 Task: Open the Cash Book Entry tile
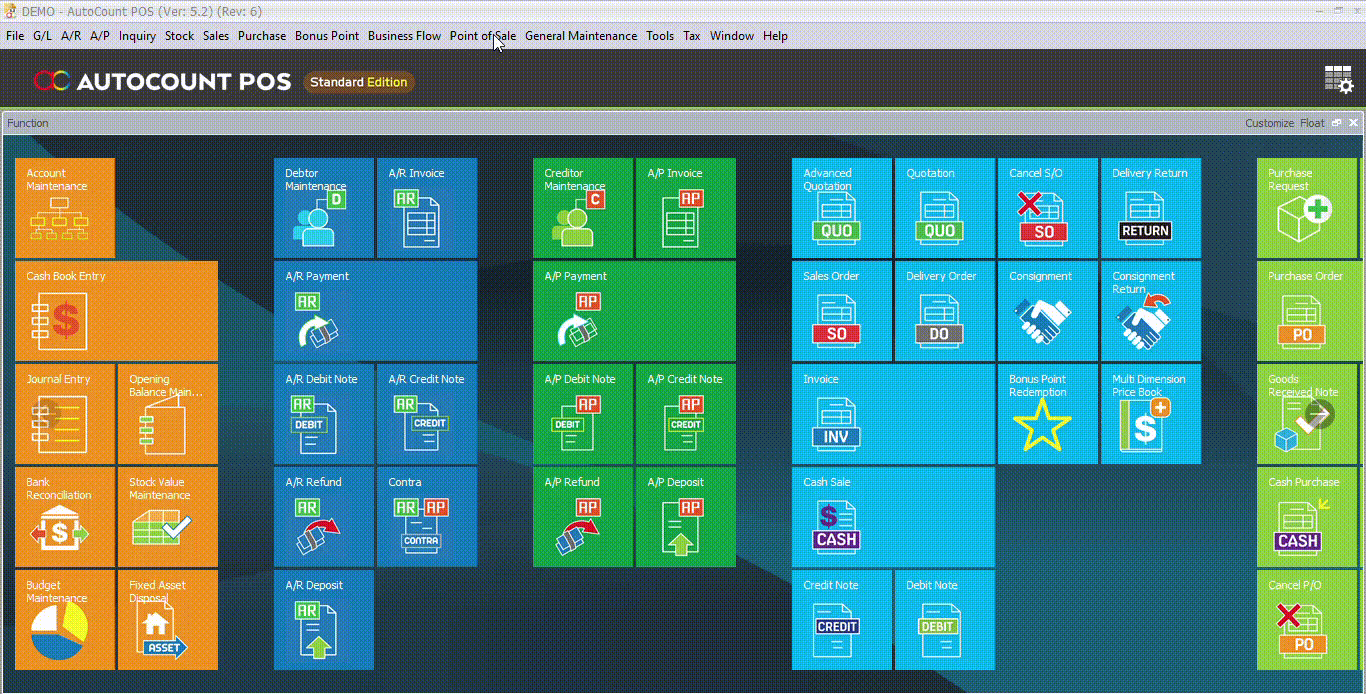(116, 311)
